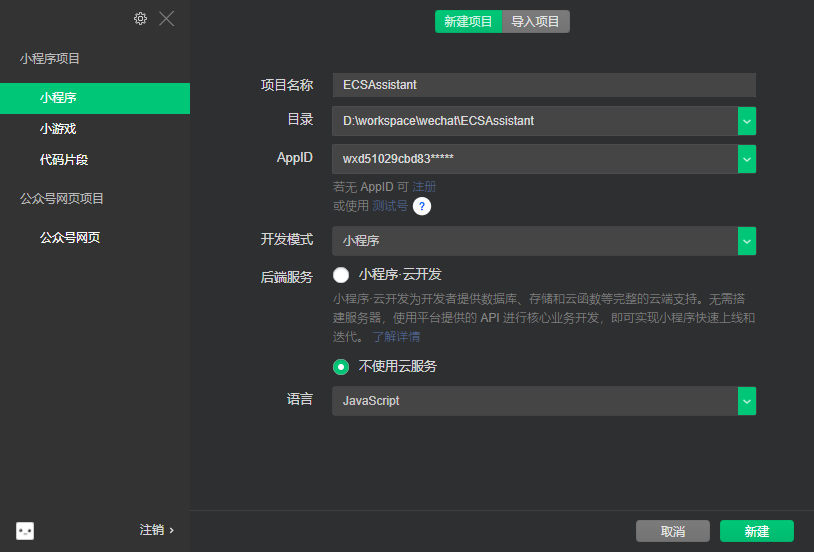
Task: Open the 了解详情 link
Action: (x=396, y=337)
